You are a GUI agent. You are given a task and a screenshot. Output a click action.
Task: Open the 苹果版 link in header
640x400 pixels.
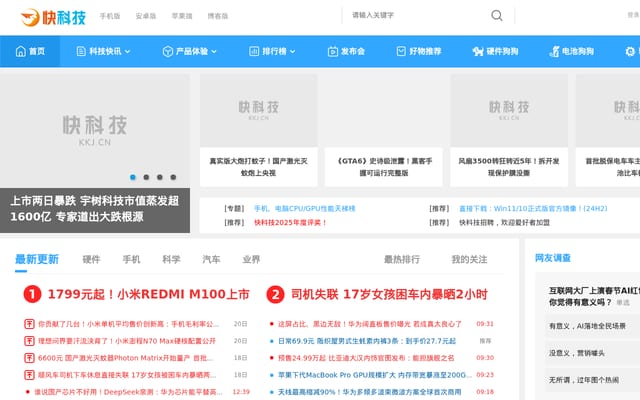click(182, 16)
